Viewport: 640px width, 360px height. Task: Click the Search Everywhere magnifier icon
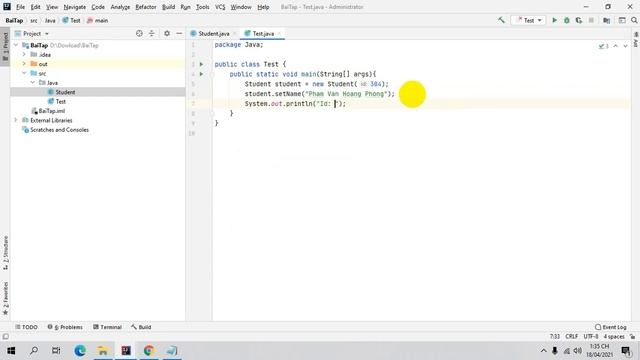[x=634, y=20]
